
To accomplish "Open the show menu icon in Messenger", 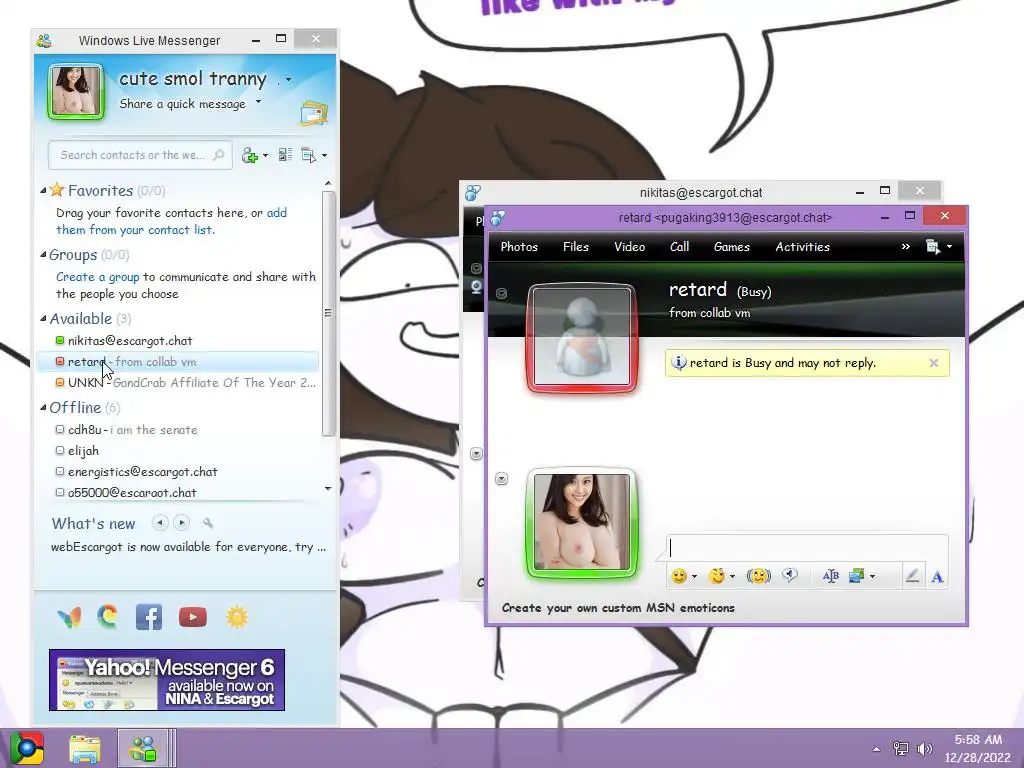I will pos(308,155).
